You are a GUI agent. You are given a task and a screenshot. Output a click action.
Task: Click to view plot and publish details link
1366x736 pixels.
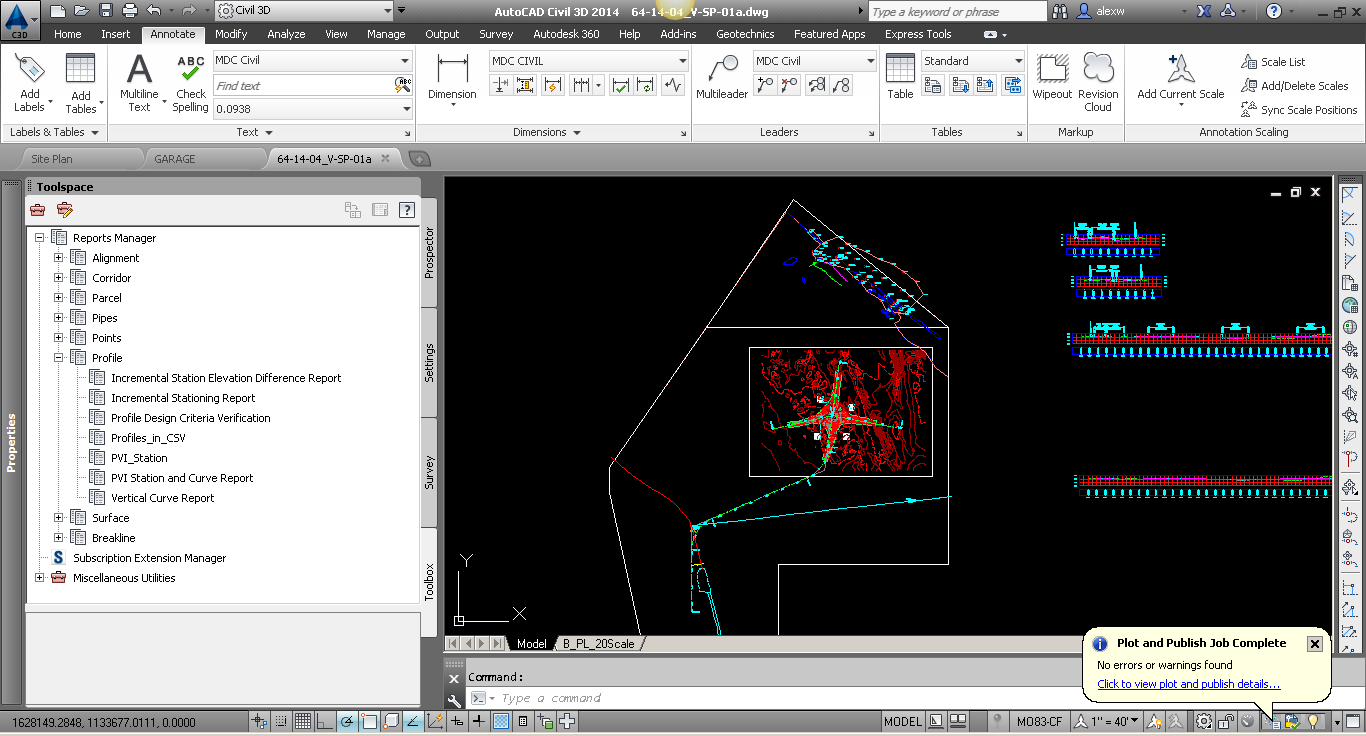(x=1188, y=684)
